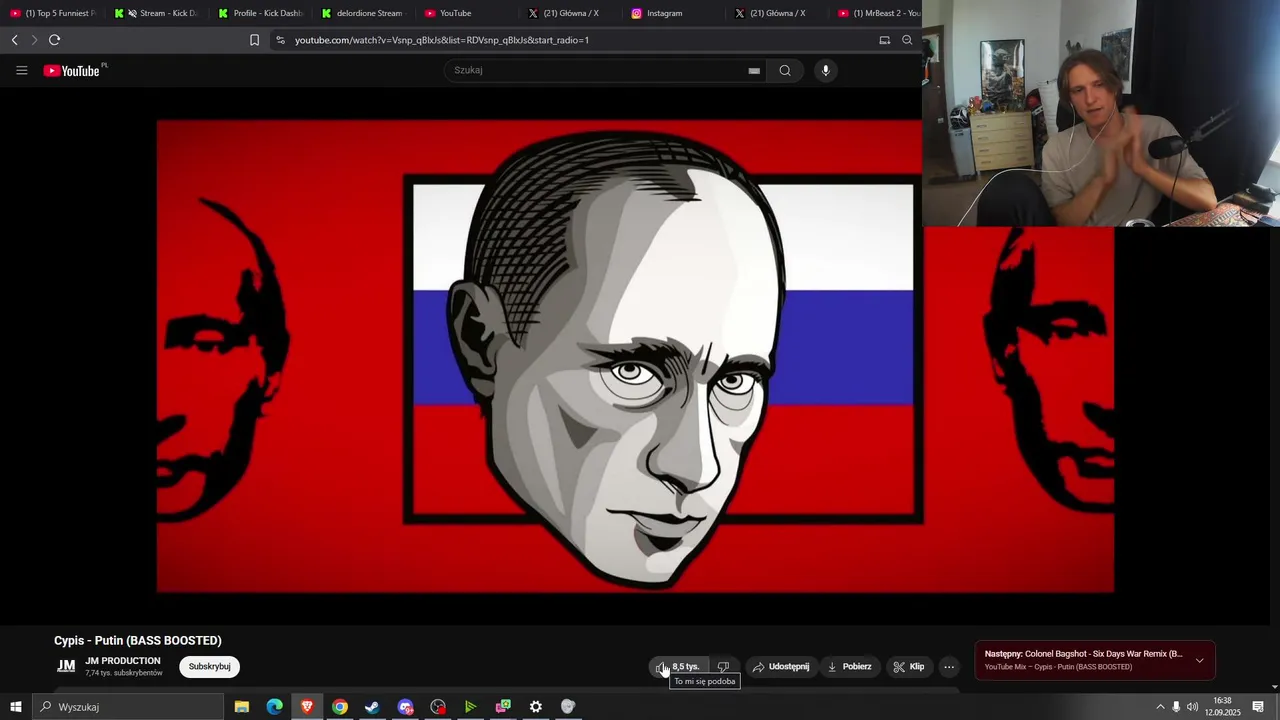Open Discord from the taskbar
The width and height of the screenshot is (1280, 720).
[405, 707]
